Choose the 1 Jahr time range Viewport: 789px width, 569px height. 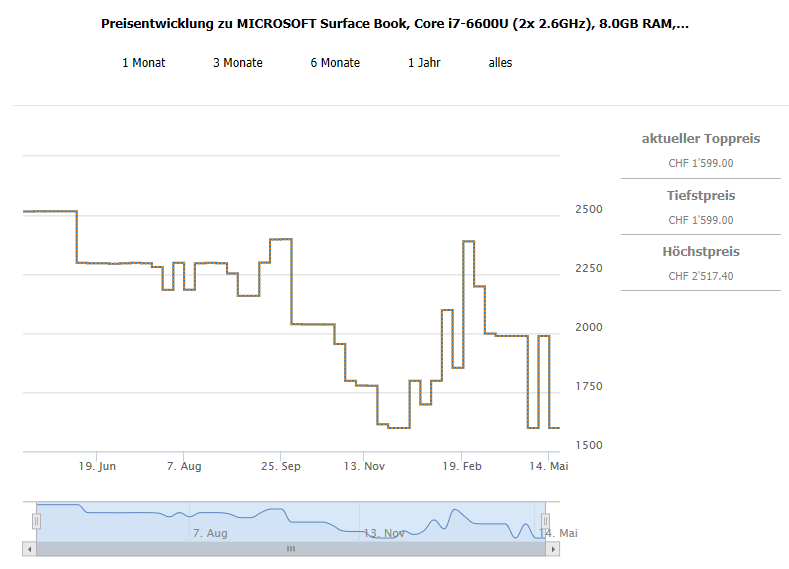[424, 63]
